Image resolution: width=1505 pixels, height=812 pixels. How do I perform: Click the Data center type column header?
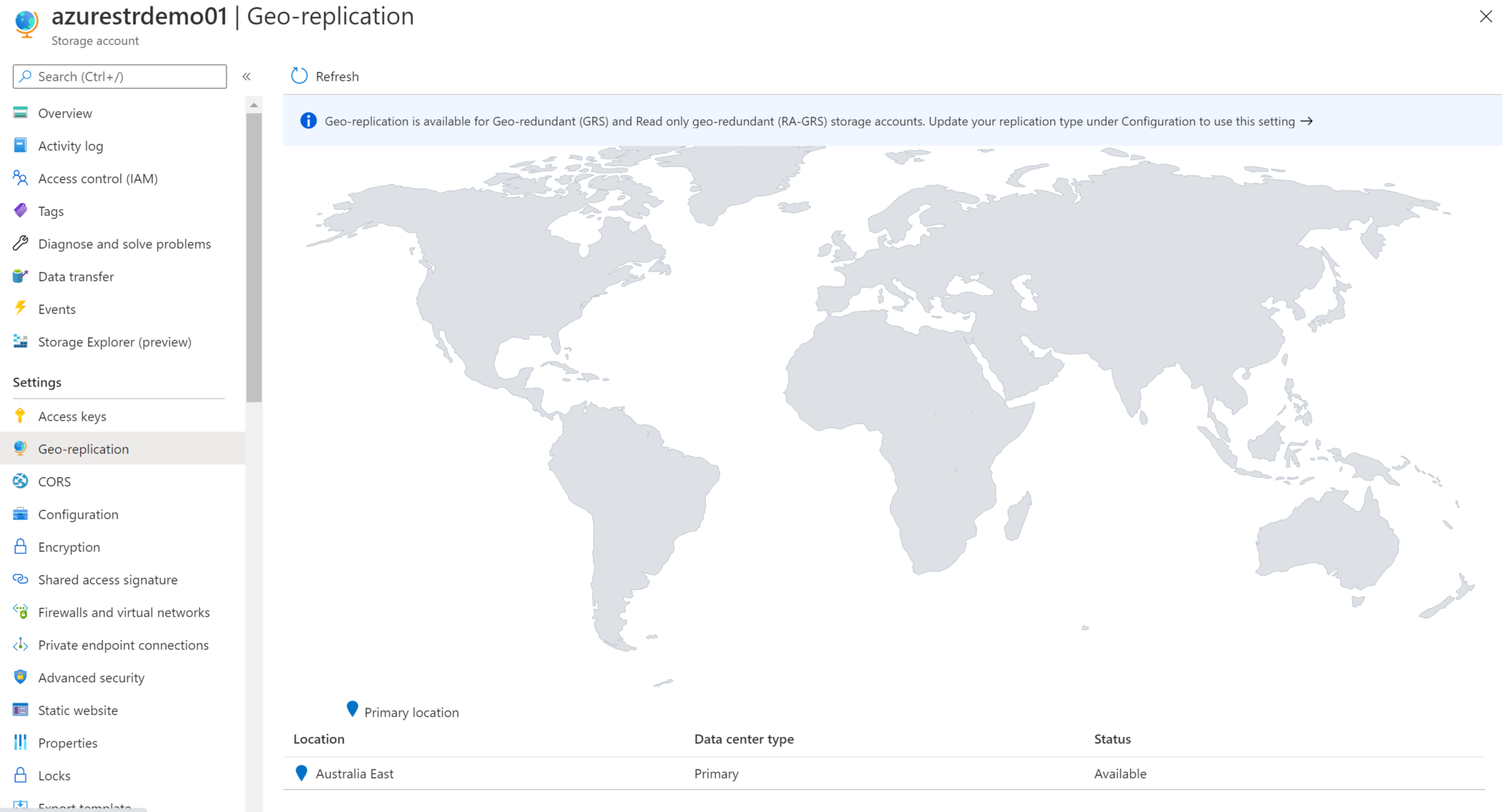pyautogui.click(x=744, y=739)
